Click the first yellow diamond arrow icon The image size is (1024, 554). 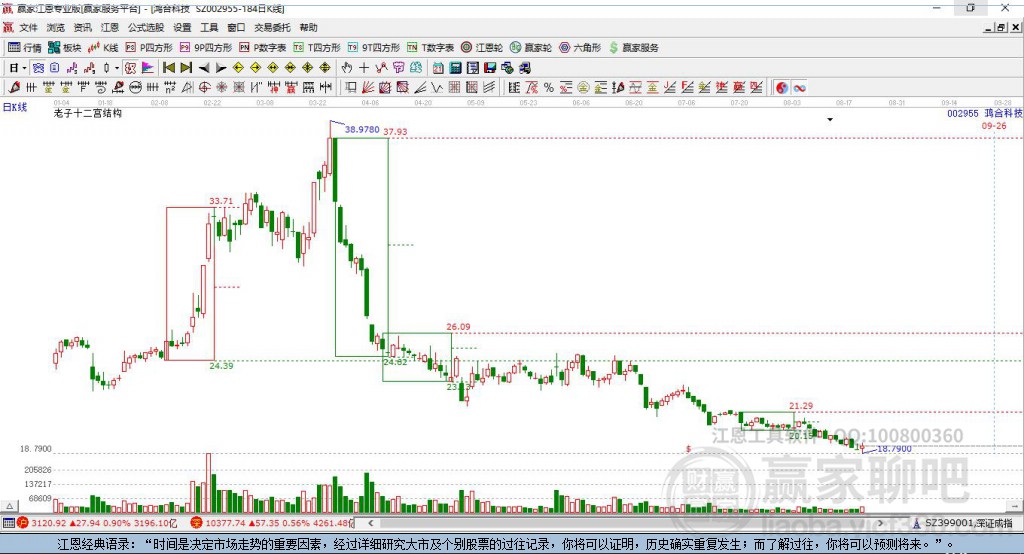[238, 68]
